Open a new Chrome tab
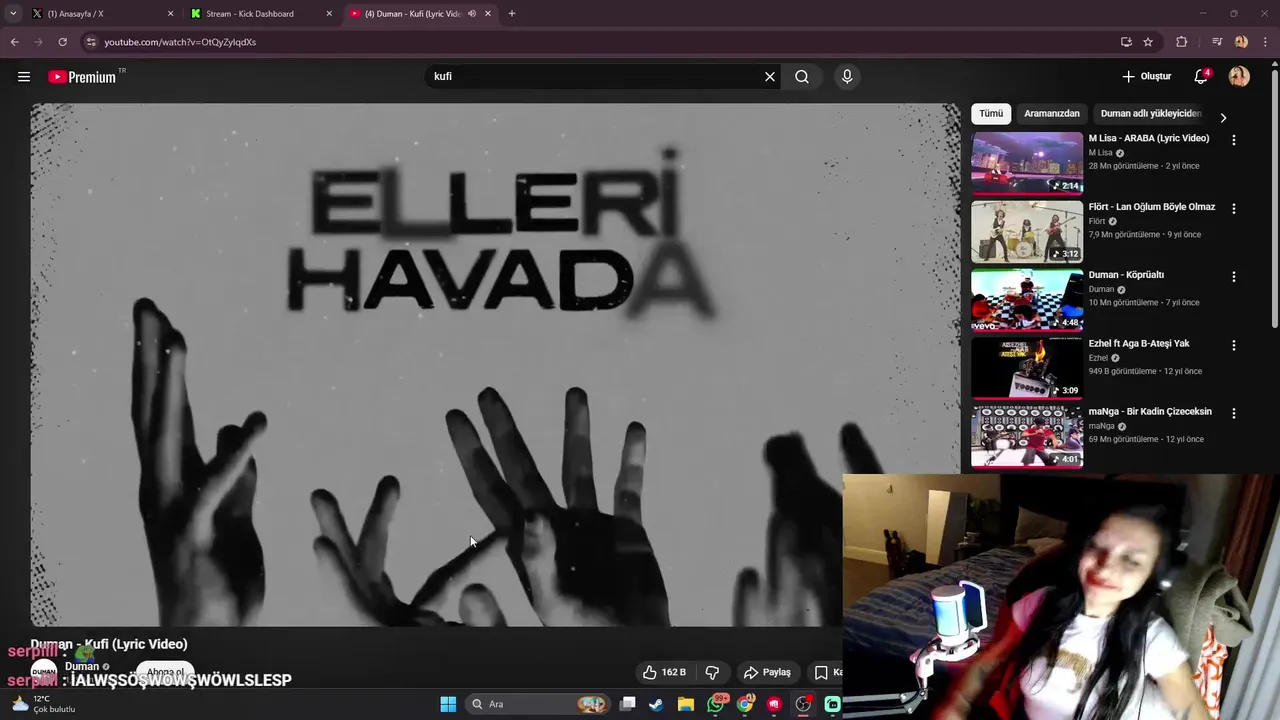 512,14
